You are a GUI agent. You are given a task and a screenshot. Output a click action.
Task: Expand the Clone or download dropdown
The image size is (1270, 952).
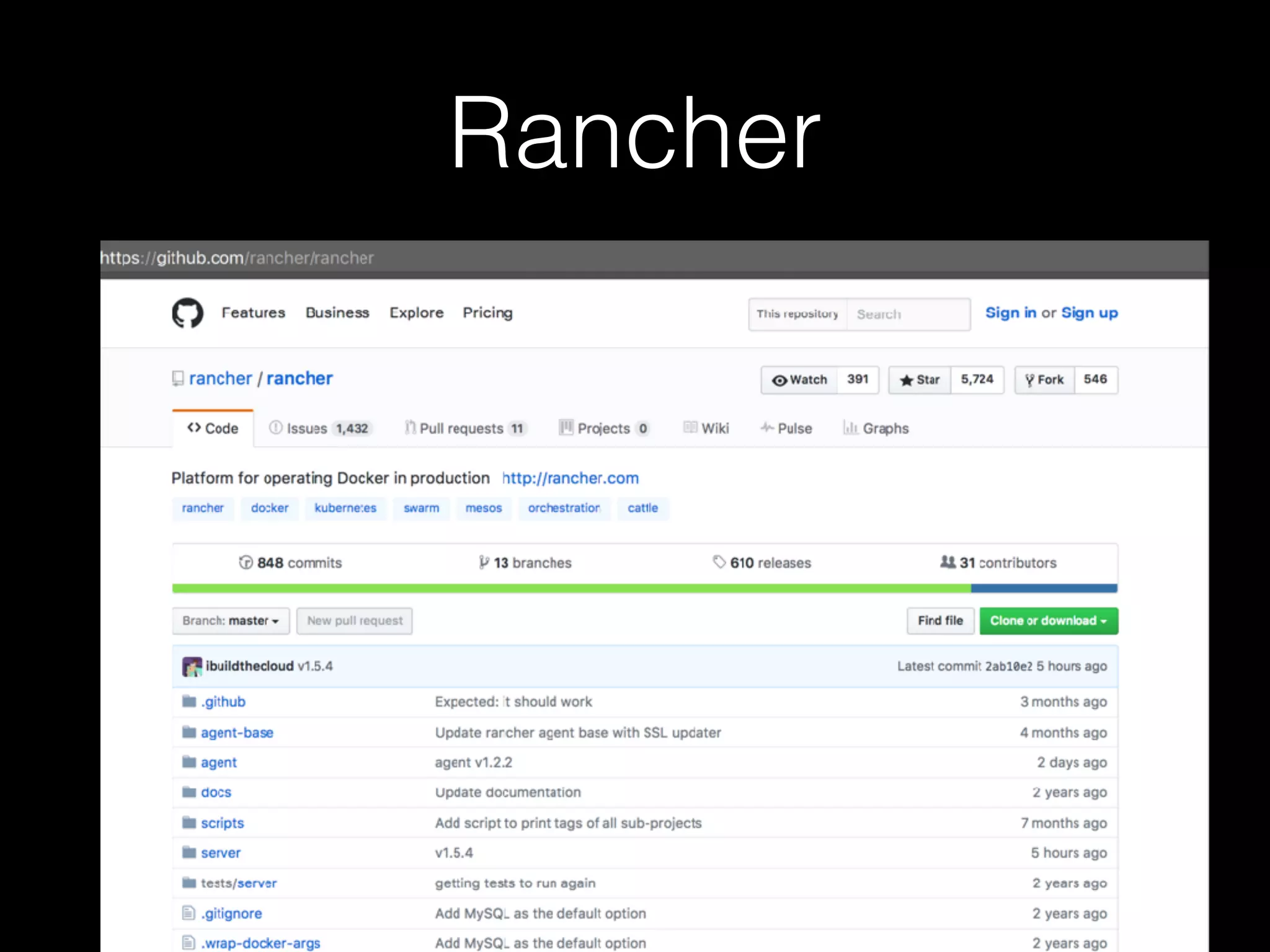[x=1049, y=620]
